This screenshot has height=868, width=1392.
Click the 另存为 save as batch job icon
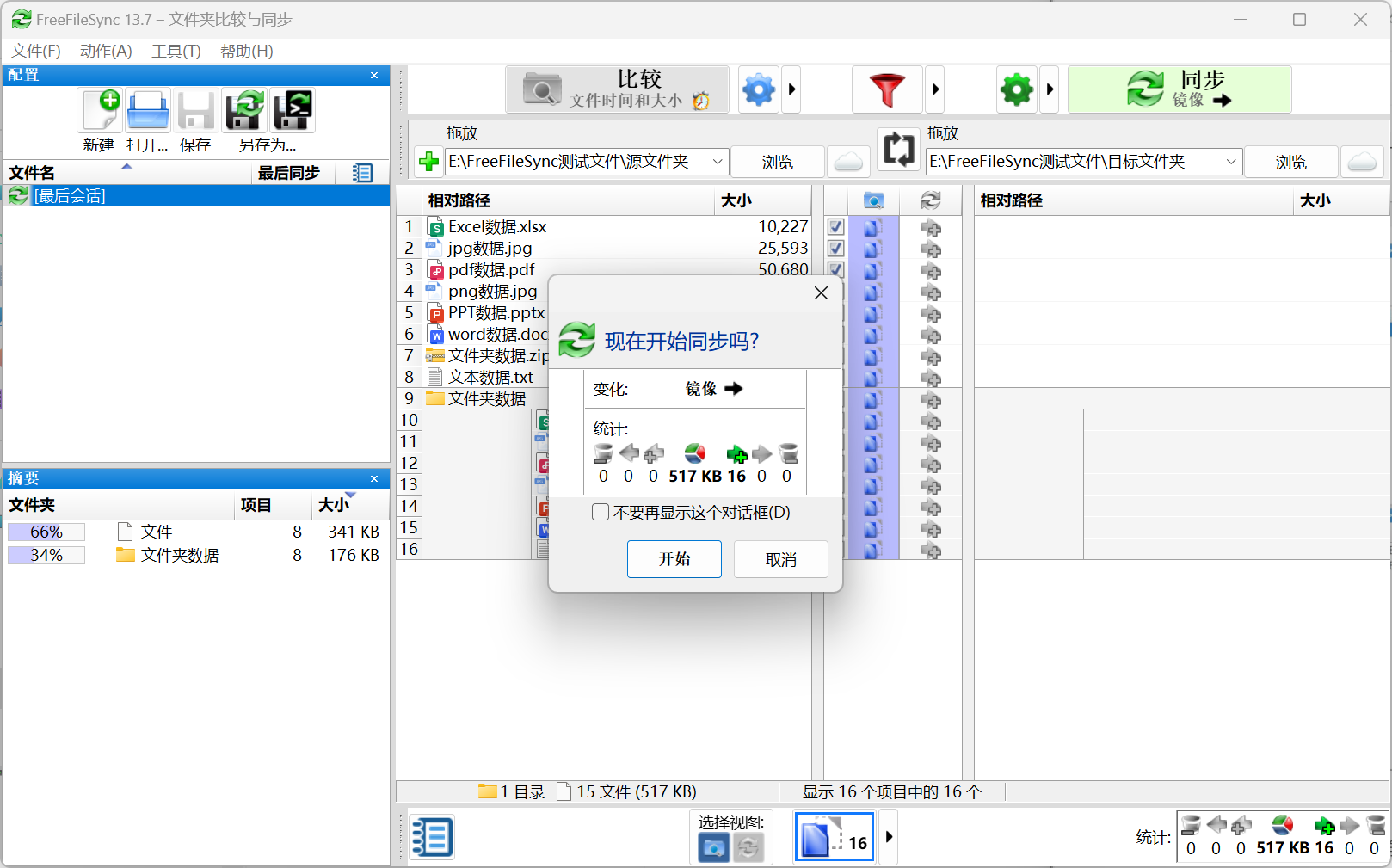tap(293, 111)
